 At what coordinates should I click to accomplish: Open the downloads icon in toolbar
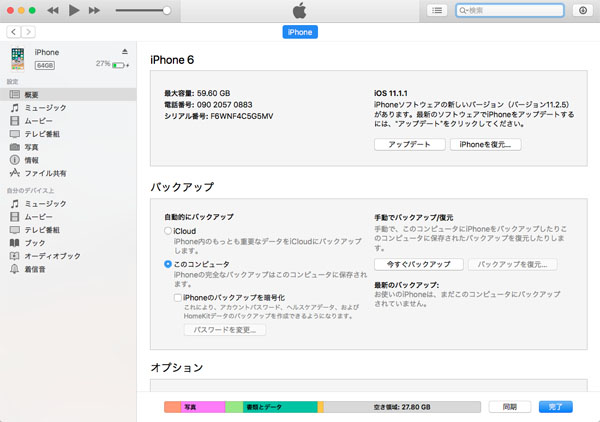[582, 10]
